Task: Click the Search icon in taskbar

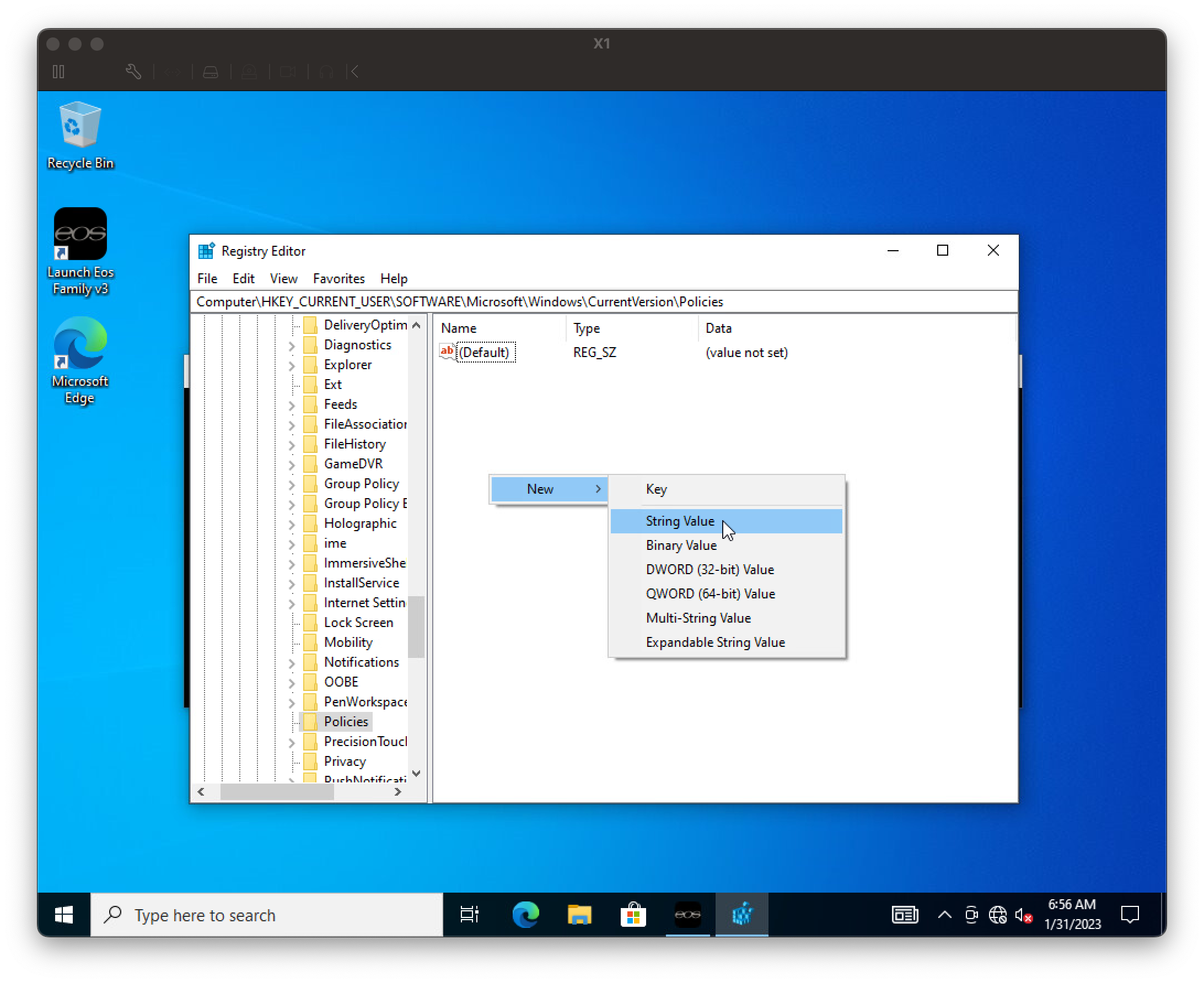Action: (114, 914)
